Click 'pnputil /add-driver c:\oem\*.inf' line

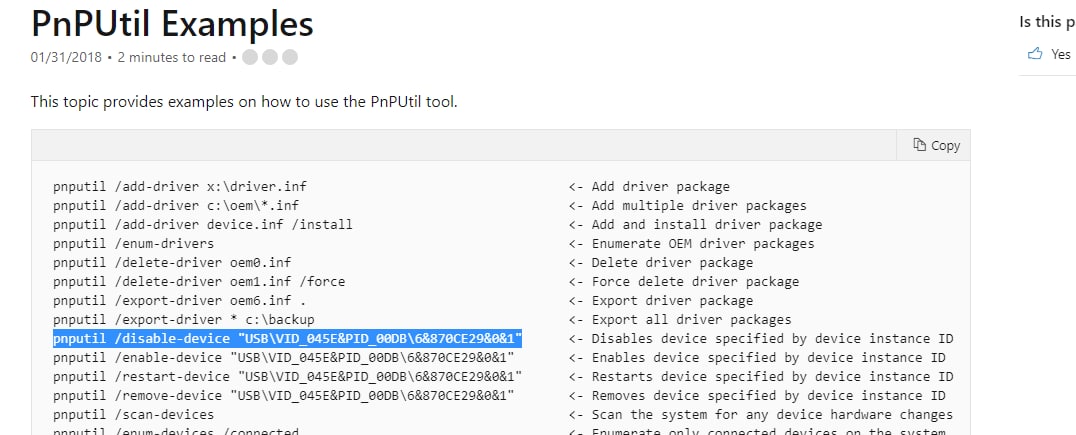tap(176, 205)
